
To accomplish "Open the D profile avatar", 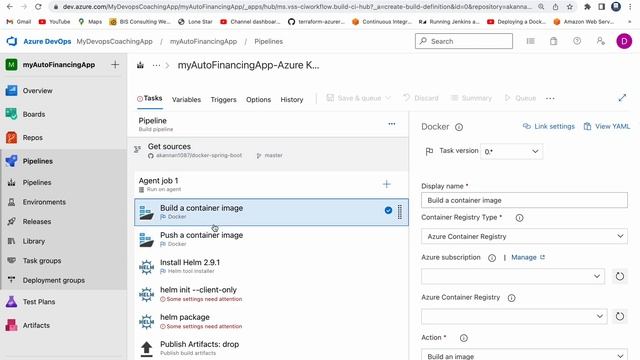I will (x=624, y=41).
